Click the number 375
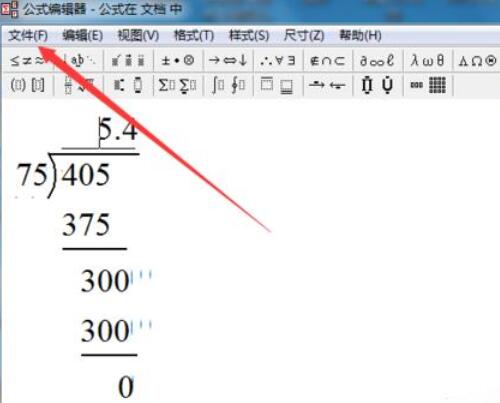The image size is (500, 403). 86,225
